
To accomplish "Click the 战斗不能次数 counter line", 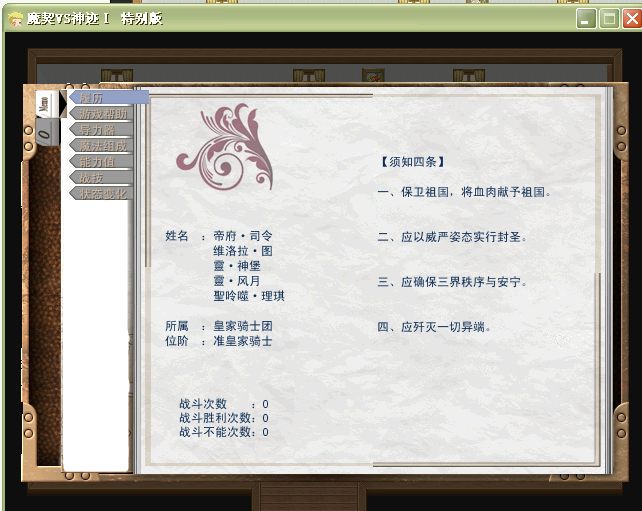I will [224, 432].
